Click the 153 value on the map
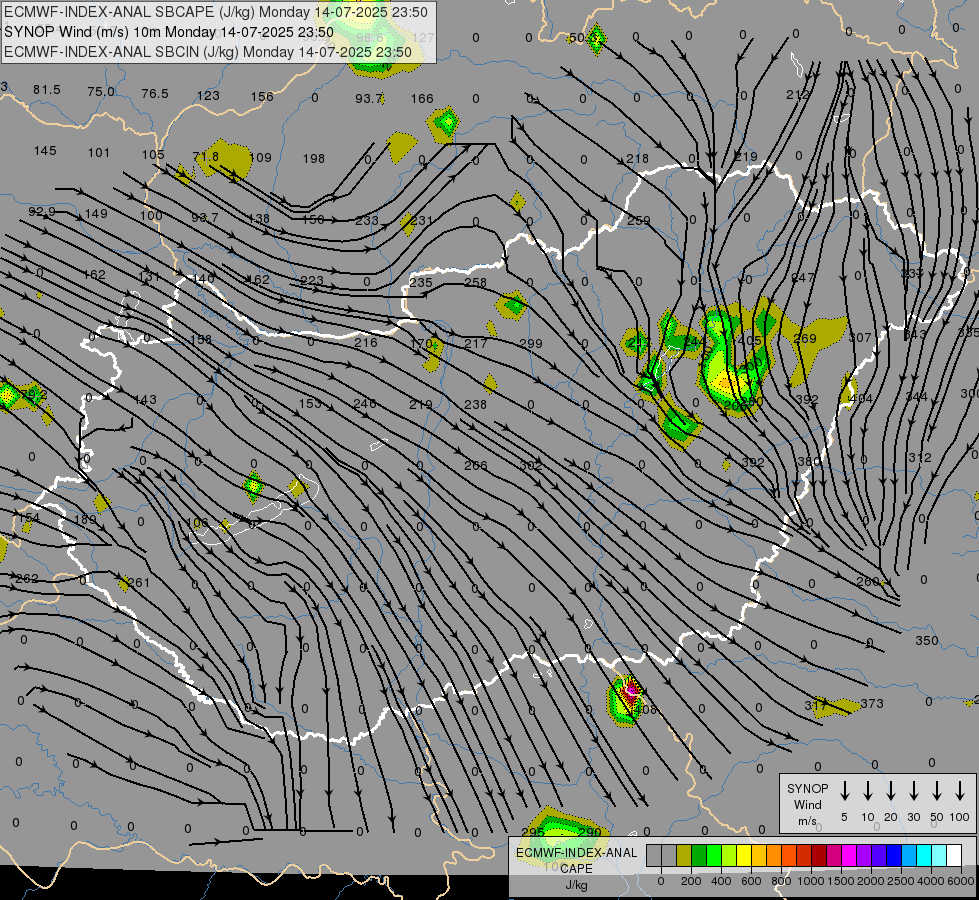 [x=310, y=403]
